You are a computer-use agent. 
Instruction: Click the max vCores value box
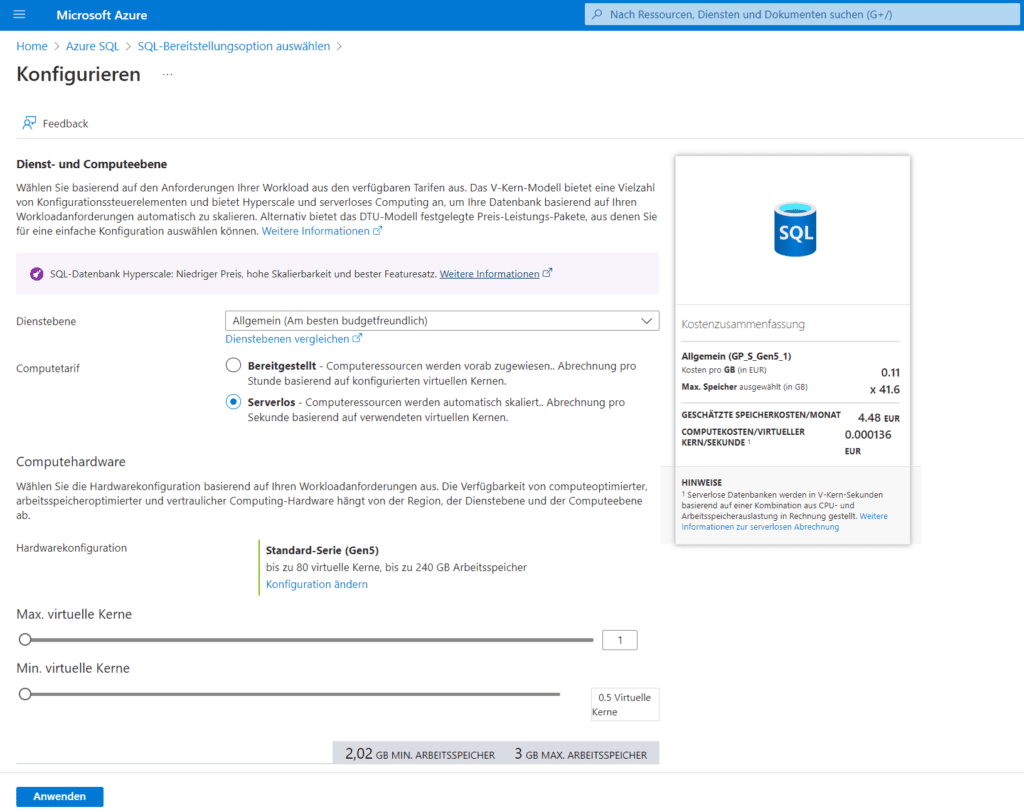pos(620,640)
